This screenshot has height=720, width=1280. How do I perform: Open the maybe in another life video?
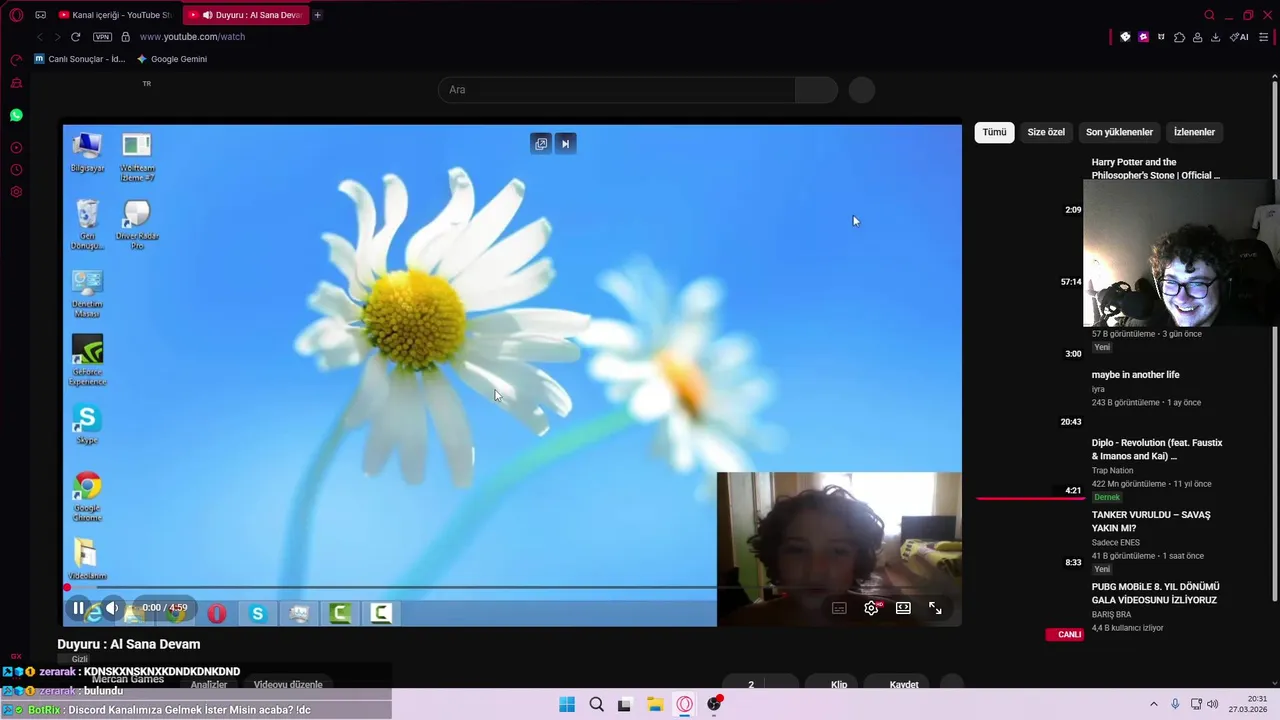(1135, 375)
